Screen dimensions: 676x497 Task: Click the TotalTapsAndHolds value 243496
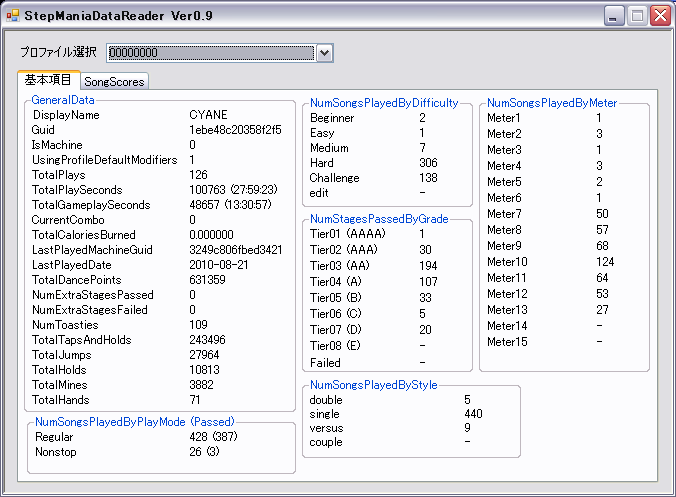(x=207, y=340)
